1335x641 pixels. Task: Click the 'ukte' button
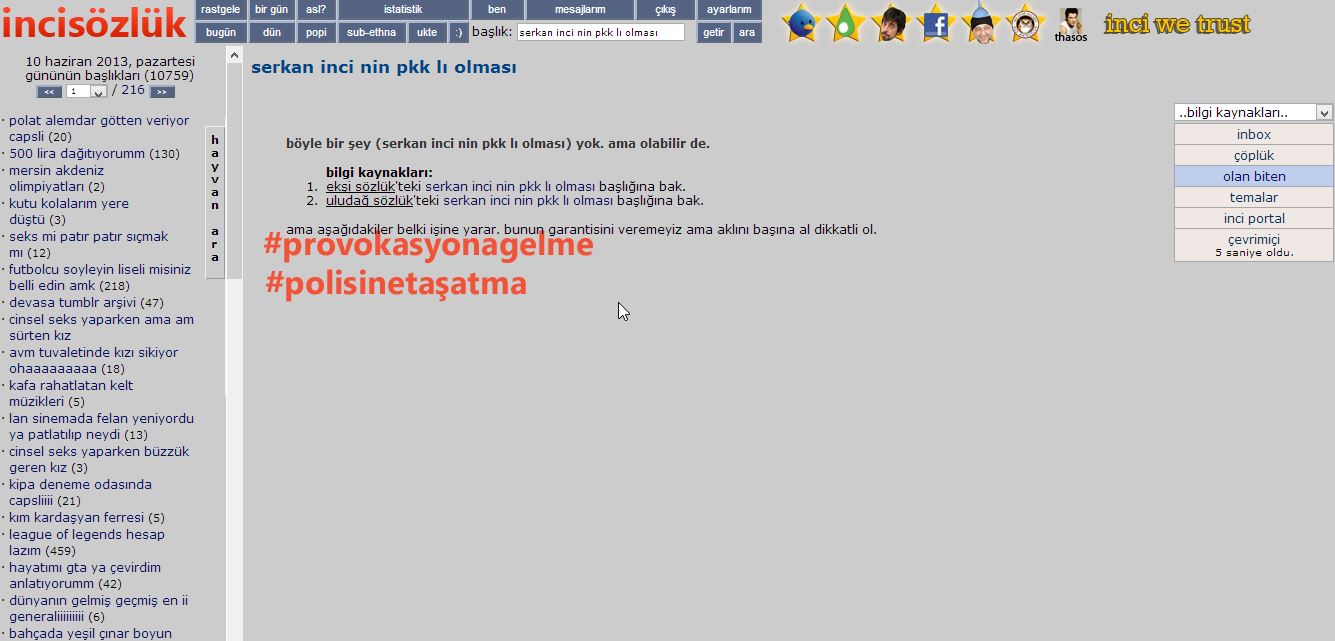click(427, 32)
